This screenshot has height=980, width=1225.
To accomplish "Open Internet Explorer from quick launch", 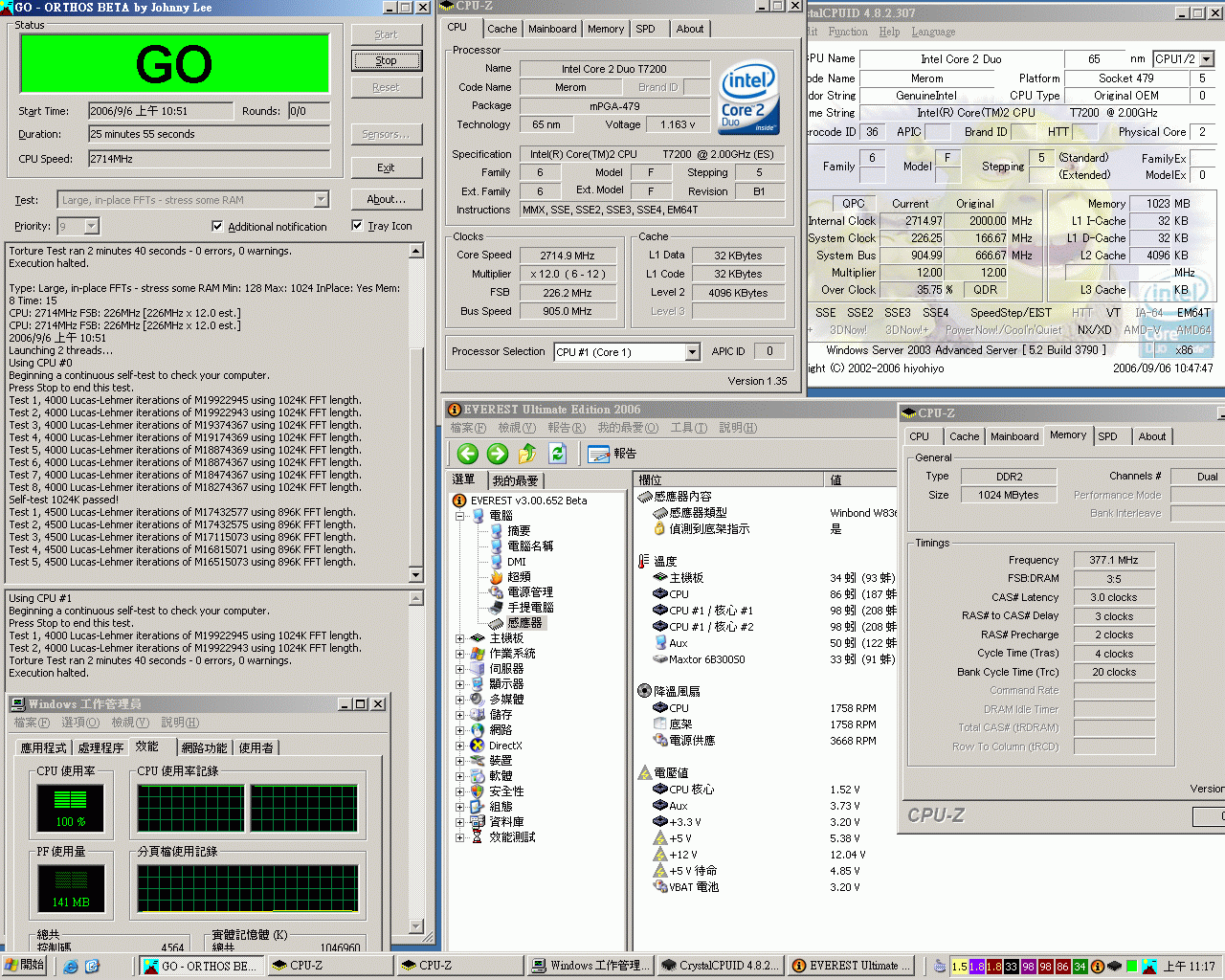I will pyautogui.click(x=71, y=966).
